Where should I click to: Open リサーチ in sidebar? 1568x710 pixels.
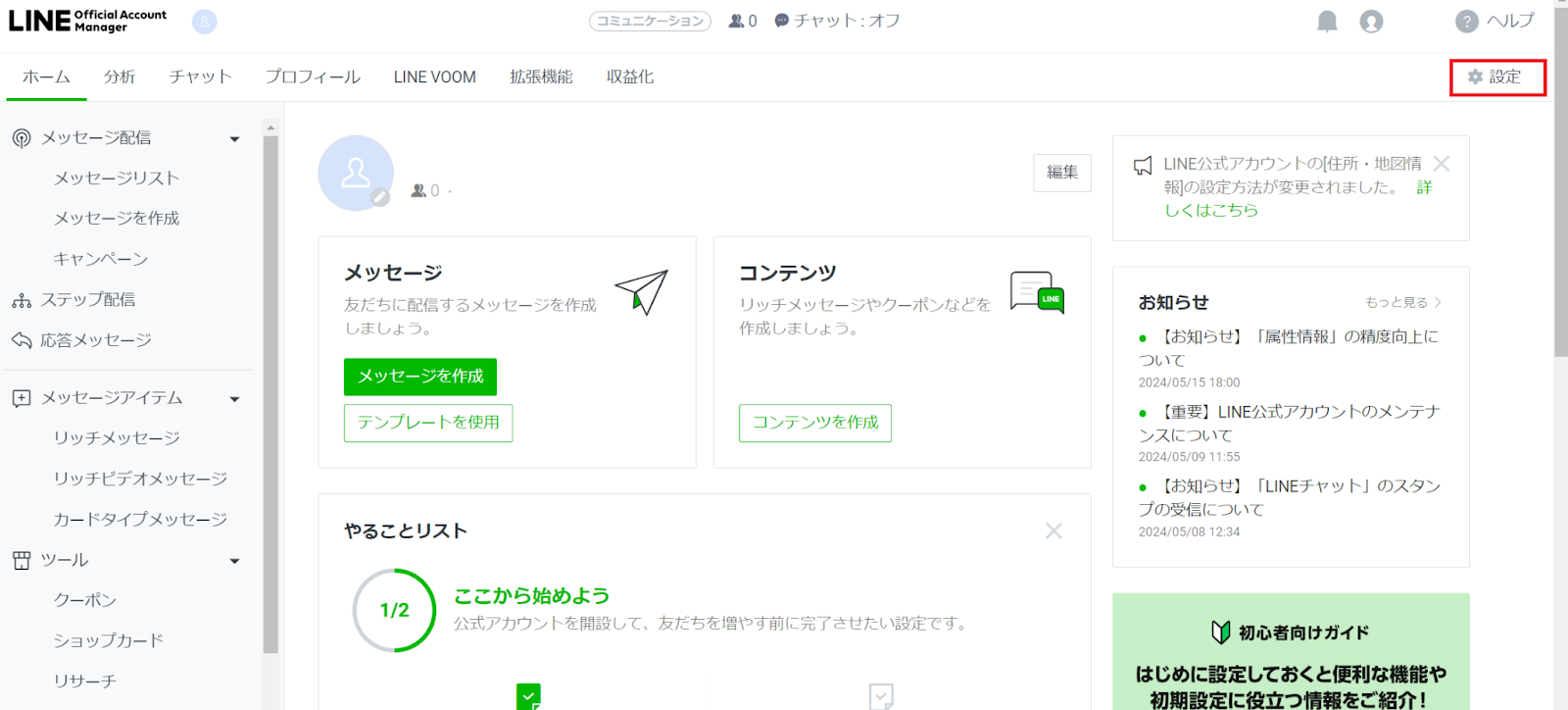(x=85, y=682)
